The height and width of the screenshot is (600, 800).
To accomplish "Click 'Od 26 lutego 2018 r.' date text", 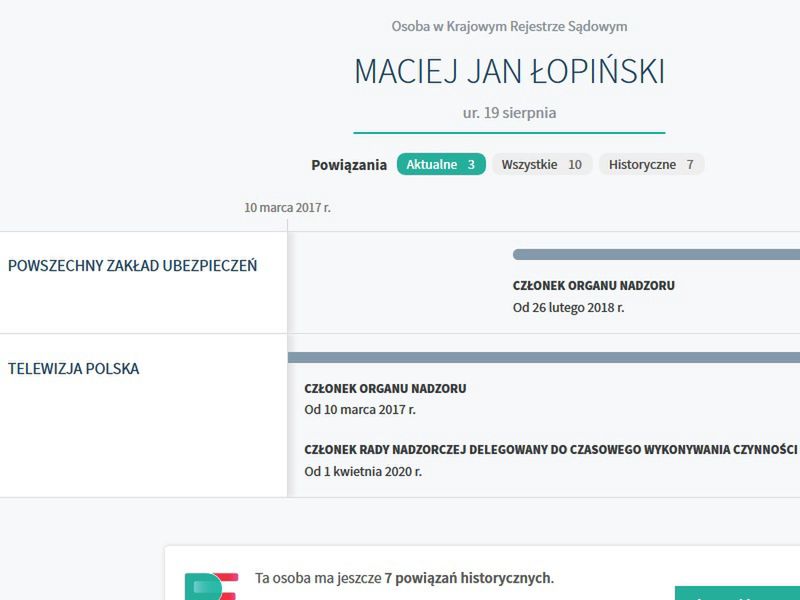I will tap(568, 308).
